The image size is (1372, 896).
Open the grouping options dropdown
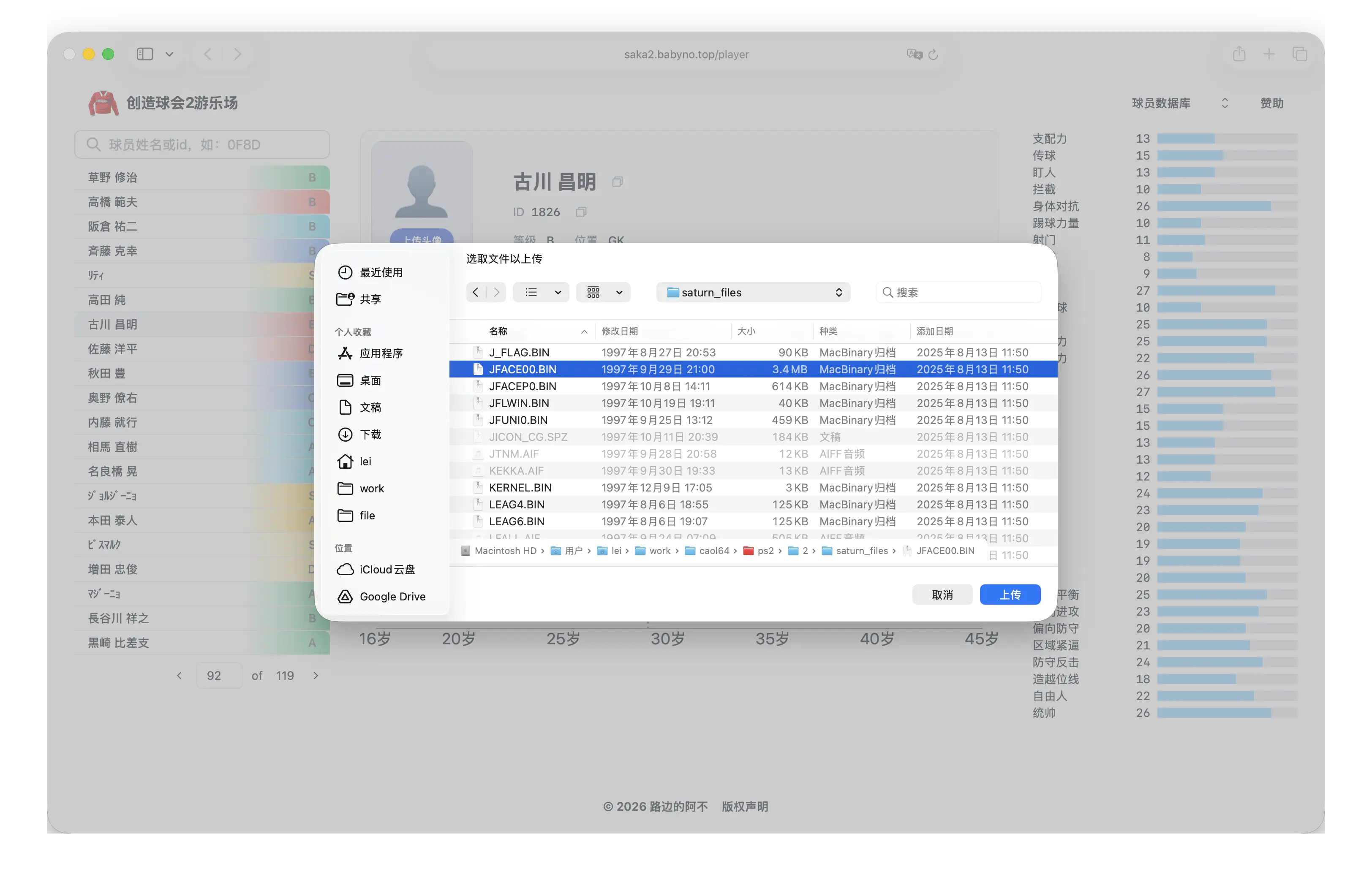604,292
